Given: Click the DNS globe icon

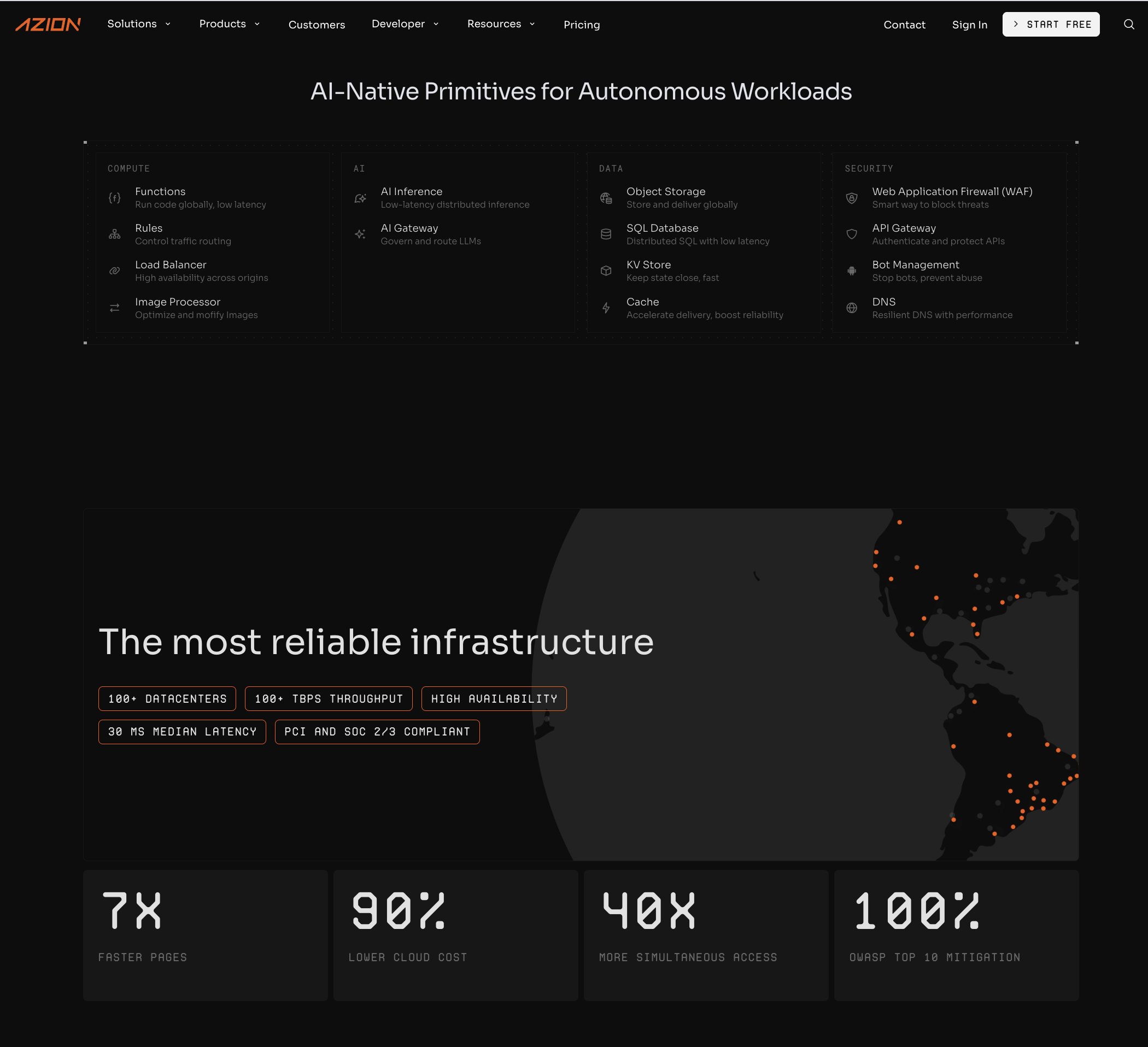Looking at the screenshot, I should click(x=851, y=308).
